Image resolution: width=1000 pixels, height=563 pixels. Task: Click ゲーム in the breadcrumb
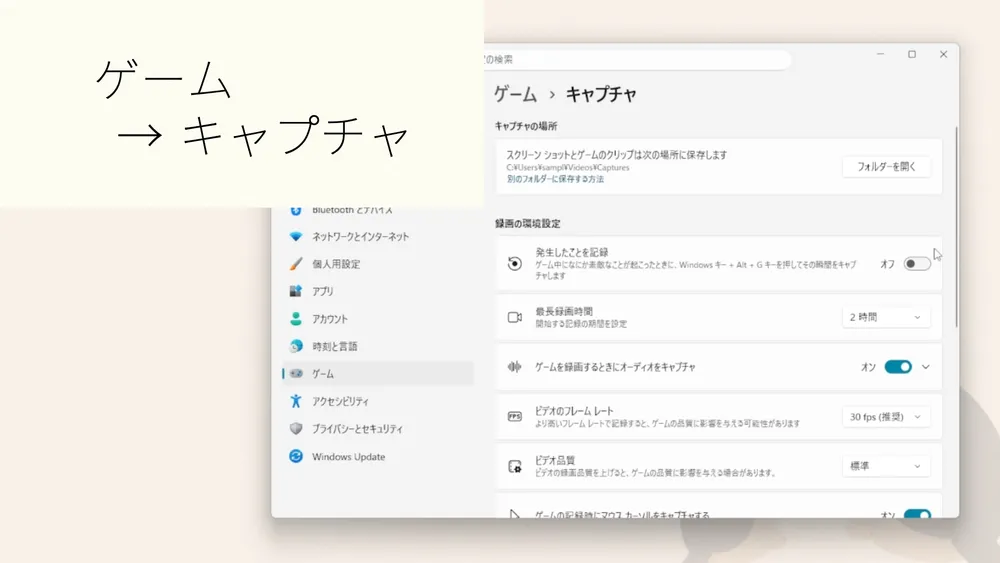click(515, 94)
